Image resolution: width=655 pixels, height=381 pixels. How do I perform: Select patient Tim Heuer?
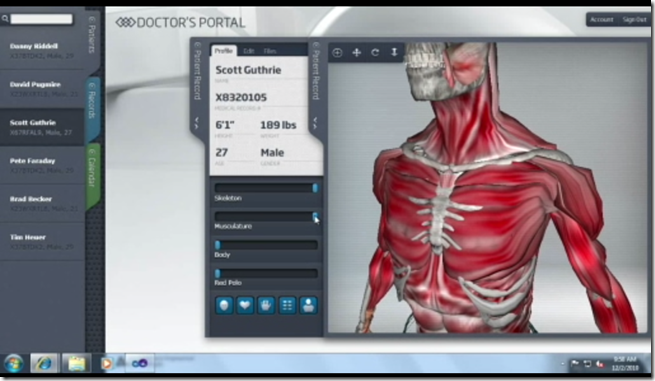pyautogui.click(x=42, y=241)
